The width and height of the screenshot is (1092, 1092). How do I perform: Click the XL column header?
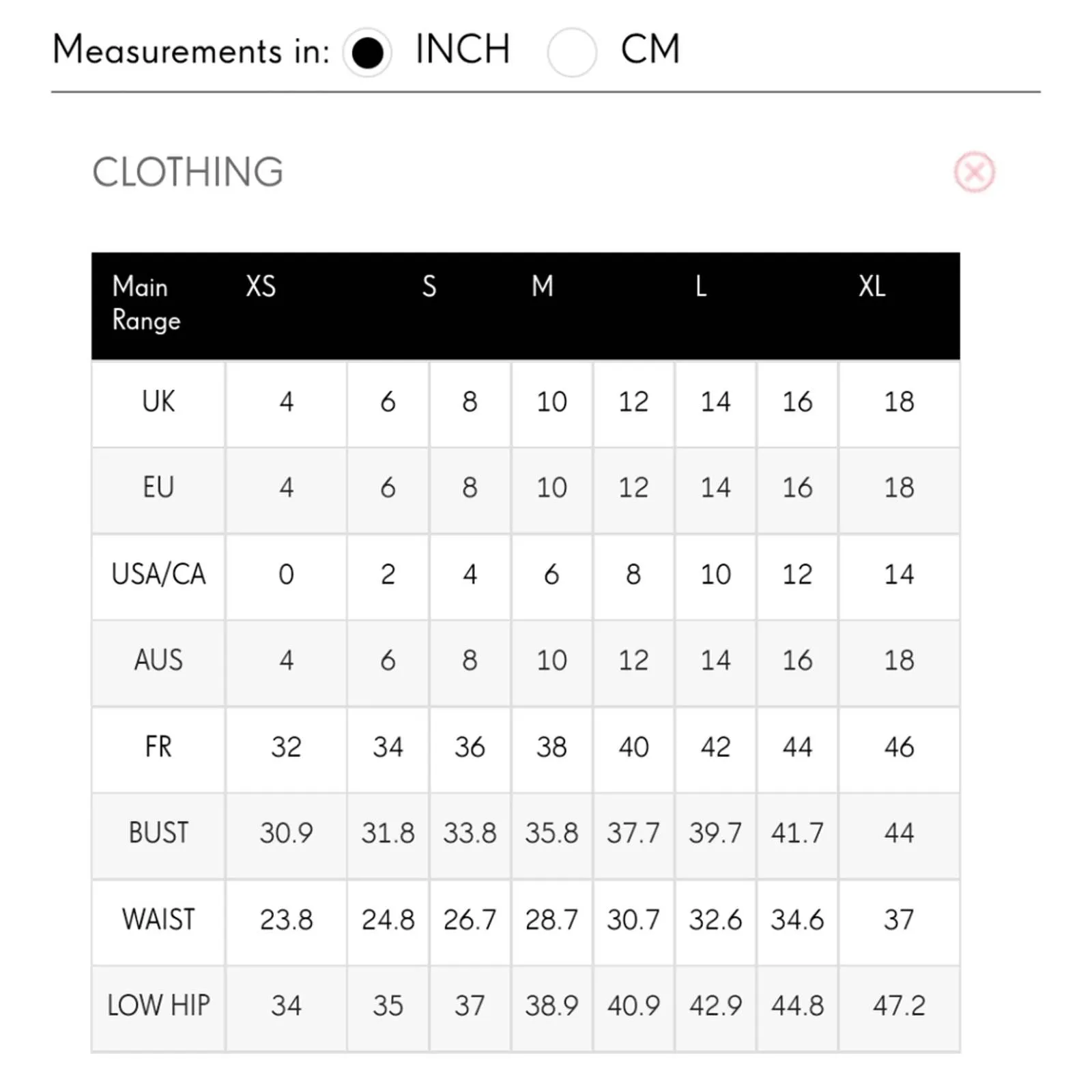872,286
